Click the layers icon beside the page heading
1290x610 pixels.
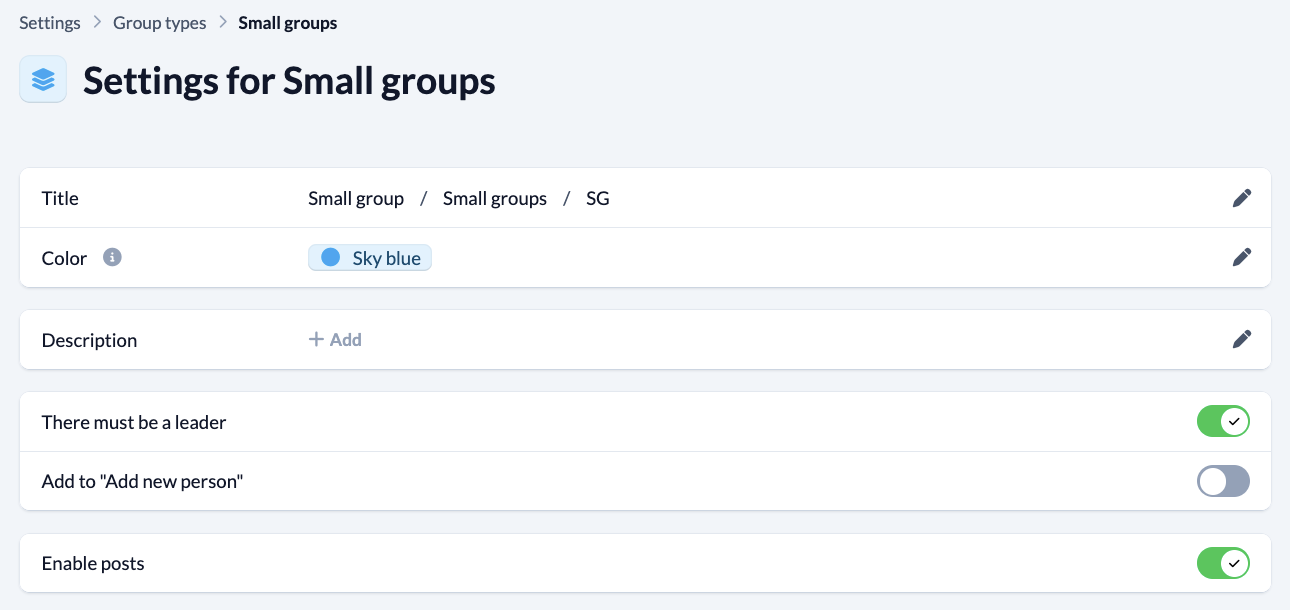(x=43, y=79)
